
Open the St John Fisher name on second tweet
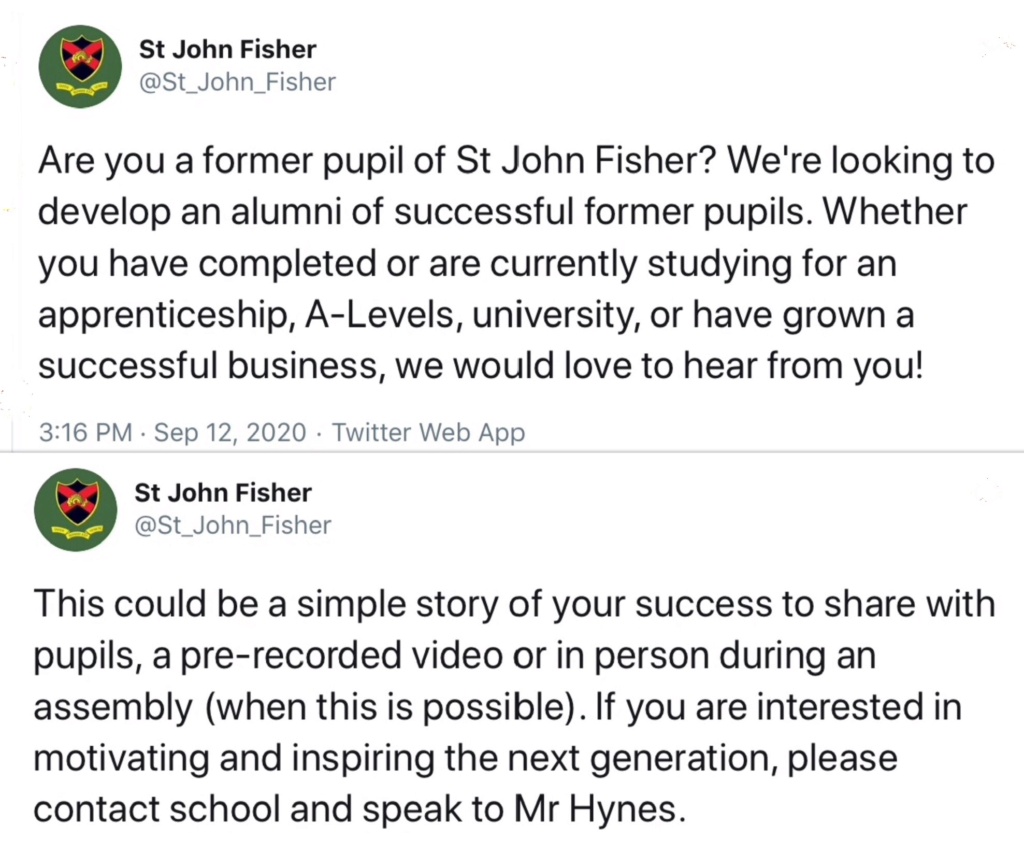[x=223, y=492]
